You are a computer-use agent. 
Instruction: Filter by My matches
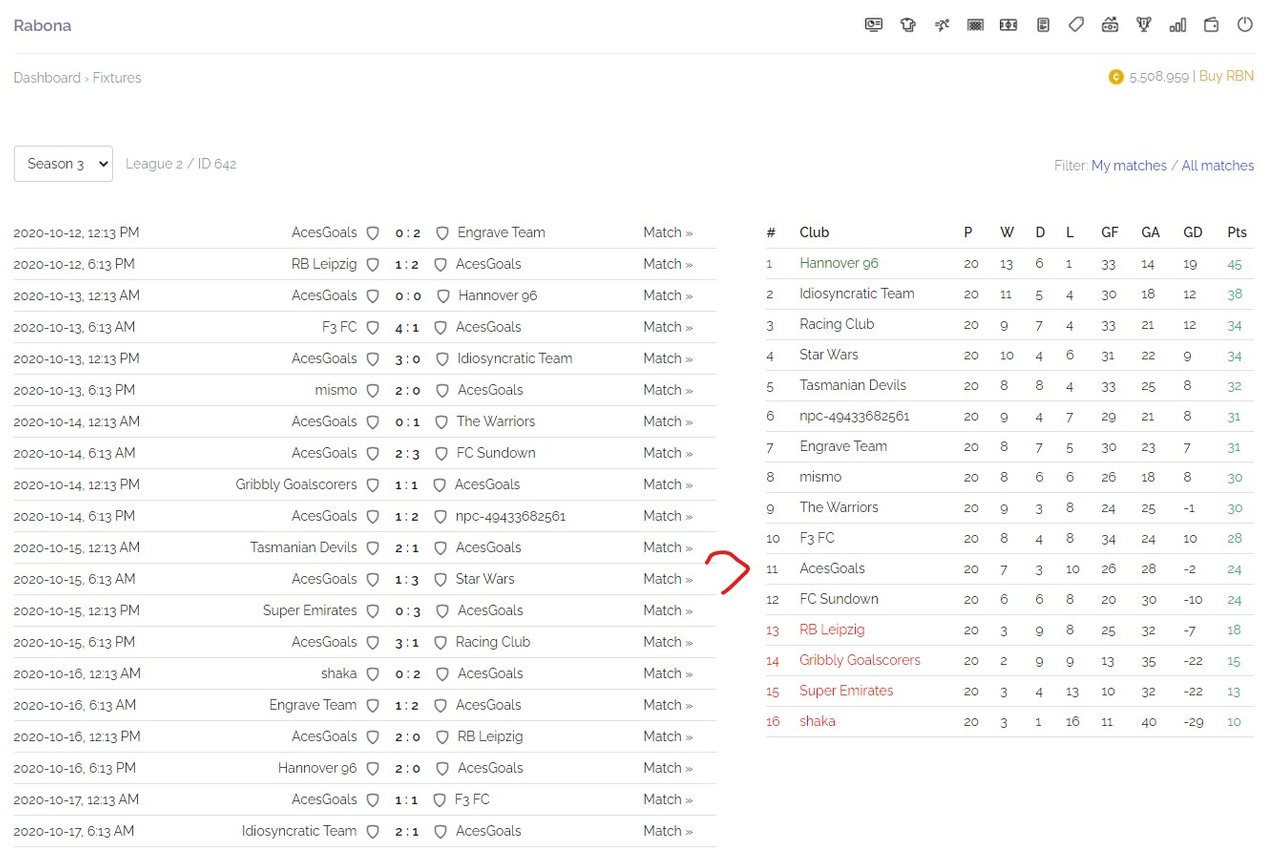[x=1129, y=166]
